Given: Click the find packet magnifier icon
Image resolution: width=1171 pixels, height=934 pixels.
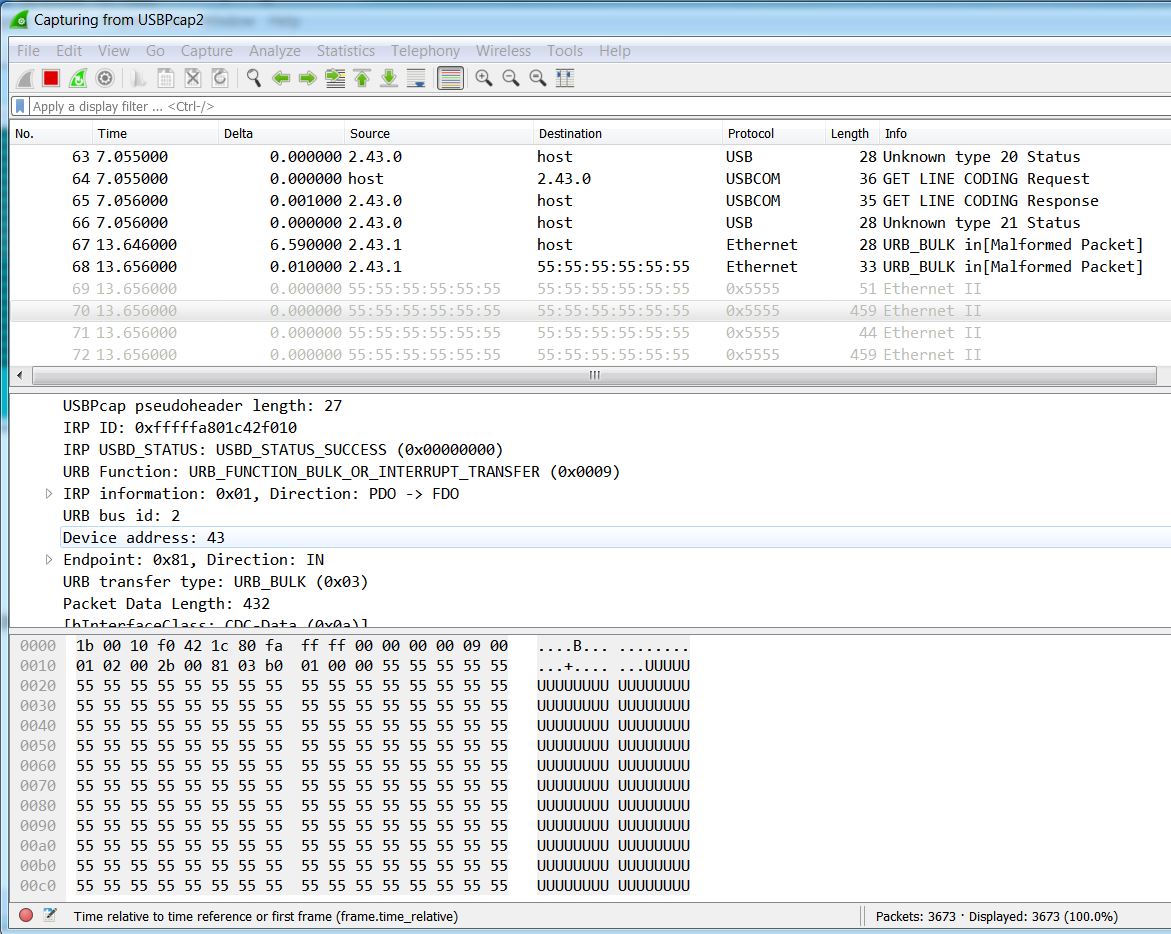Looking at the screenshot, I should click(x=254, y=78).
